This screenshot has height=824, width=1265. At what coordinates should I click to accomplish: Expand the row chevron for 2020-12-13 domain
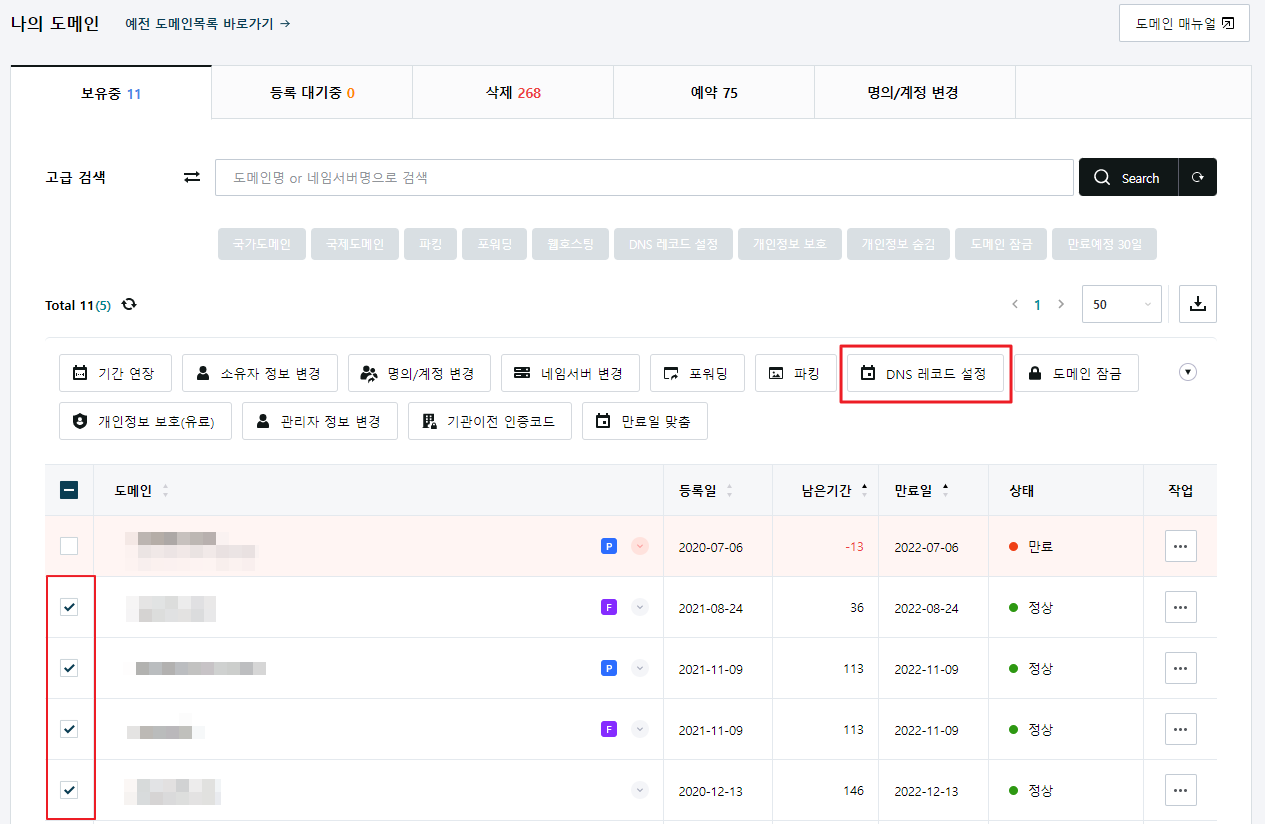(x=640, y=790)
